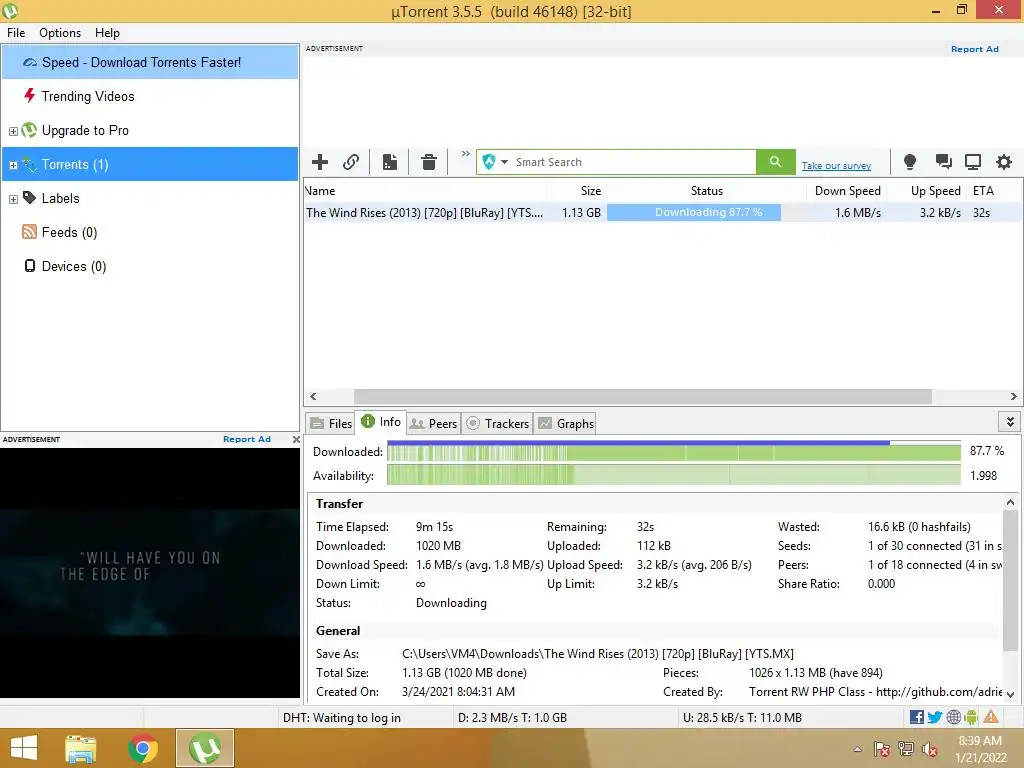Sort by the Name column header
The image size is (1024, 768).
tap(424, 191)
